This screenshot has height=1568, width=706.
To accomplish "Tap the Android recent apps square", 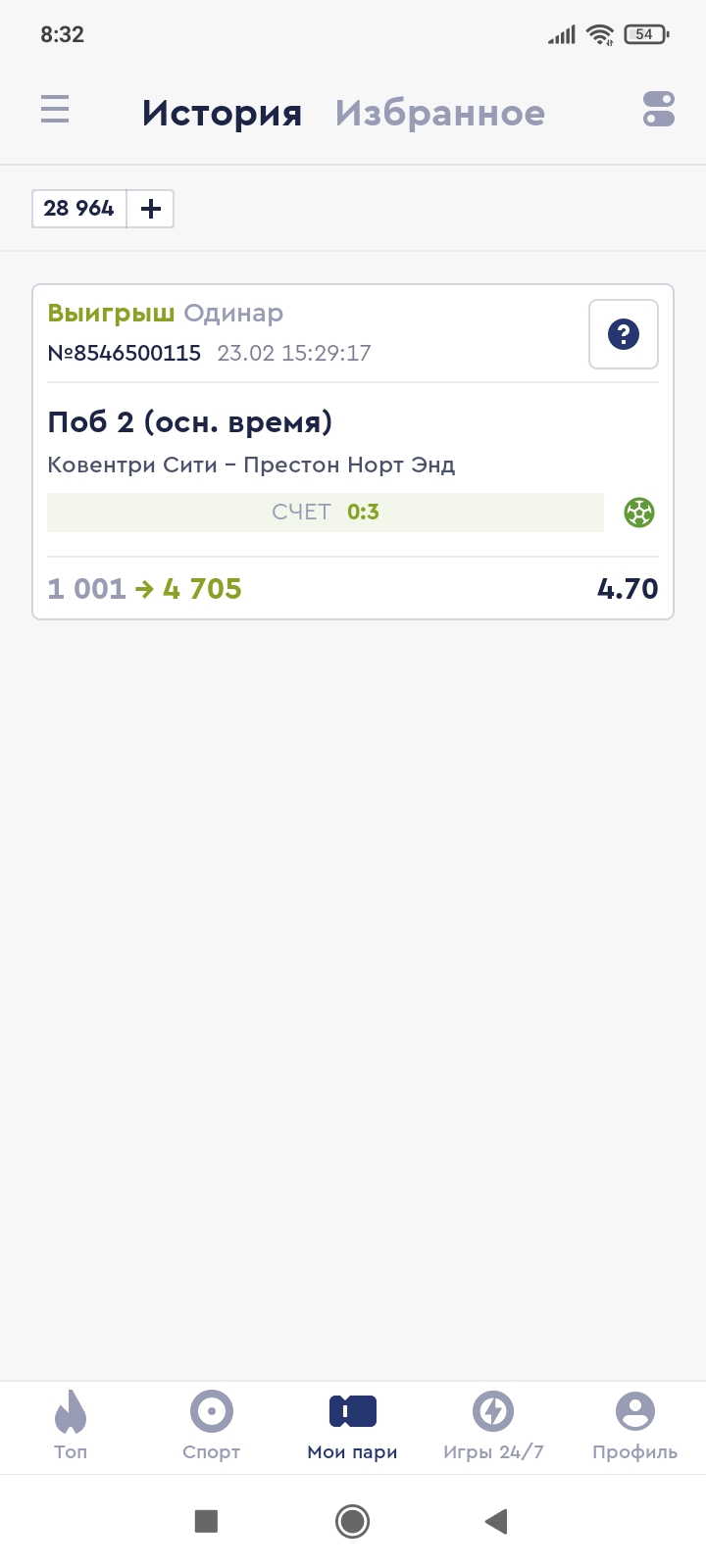I will tap(206, 1521).
